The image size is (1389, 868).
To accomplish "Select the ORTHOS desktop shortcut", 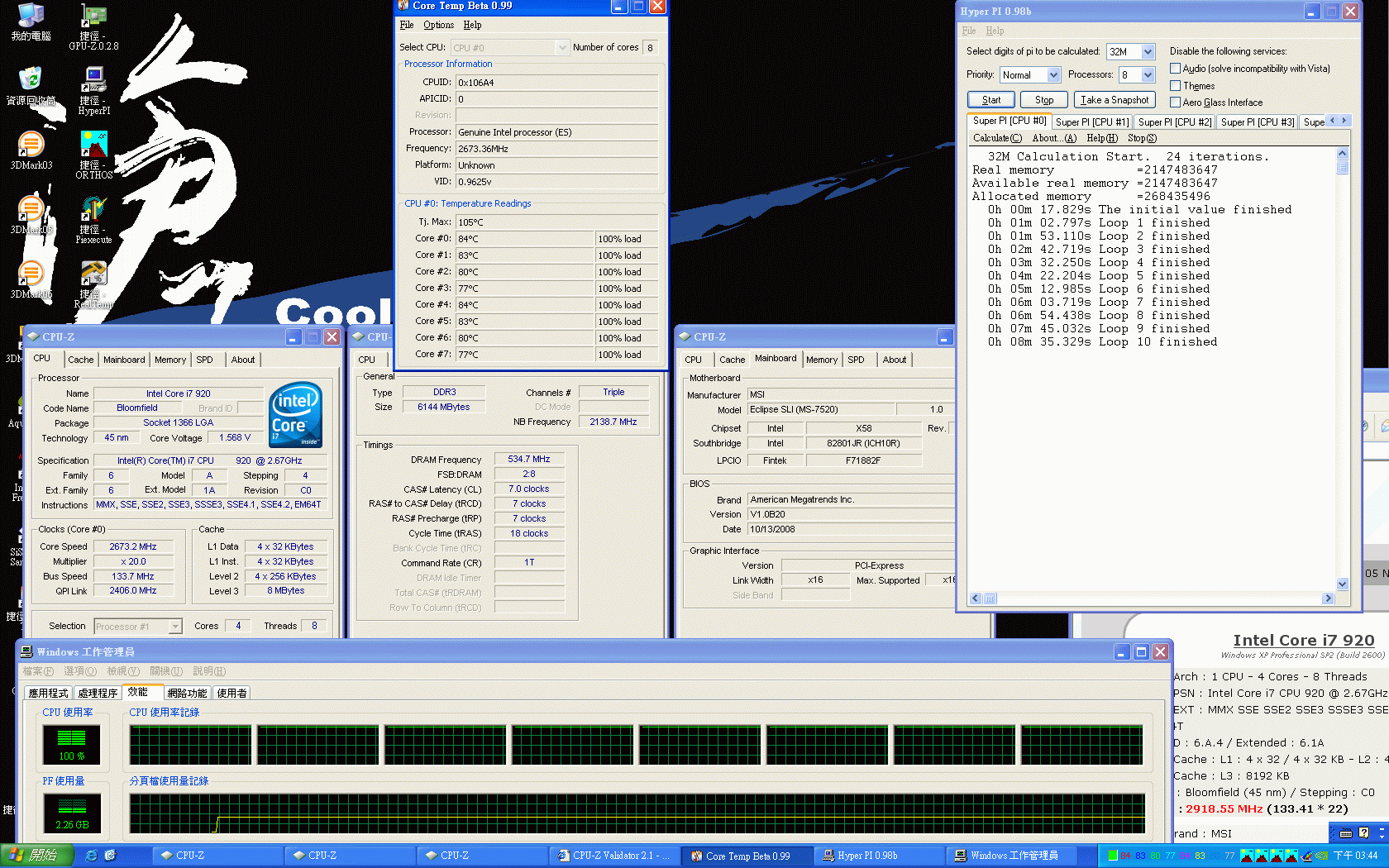I will [x=93, y=155].
